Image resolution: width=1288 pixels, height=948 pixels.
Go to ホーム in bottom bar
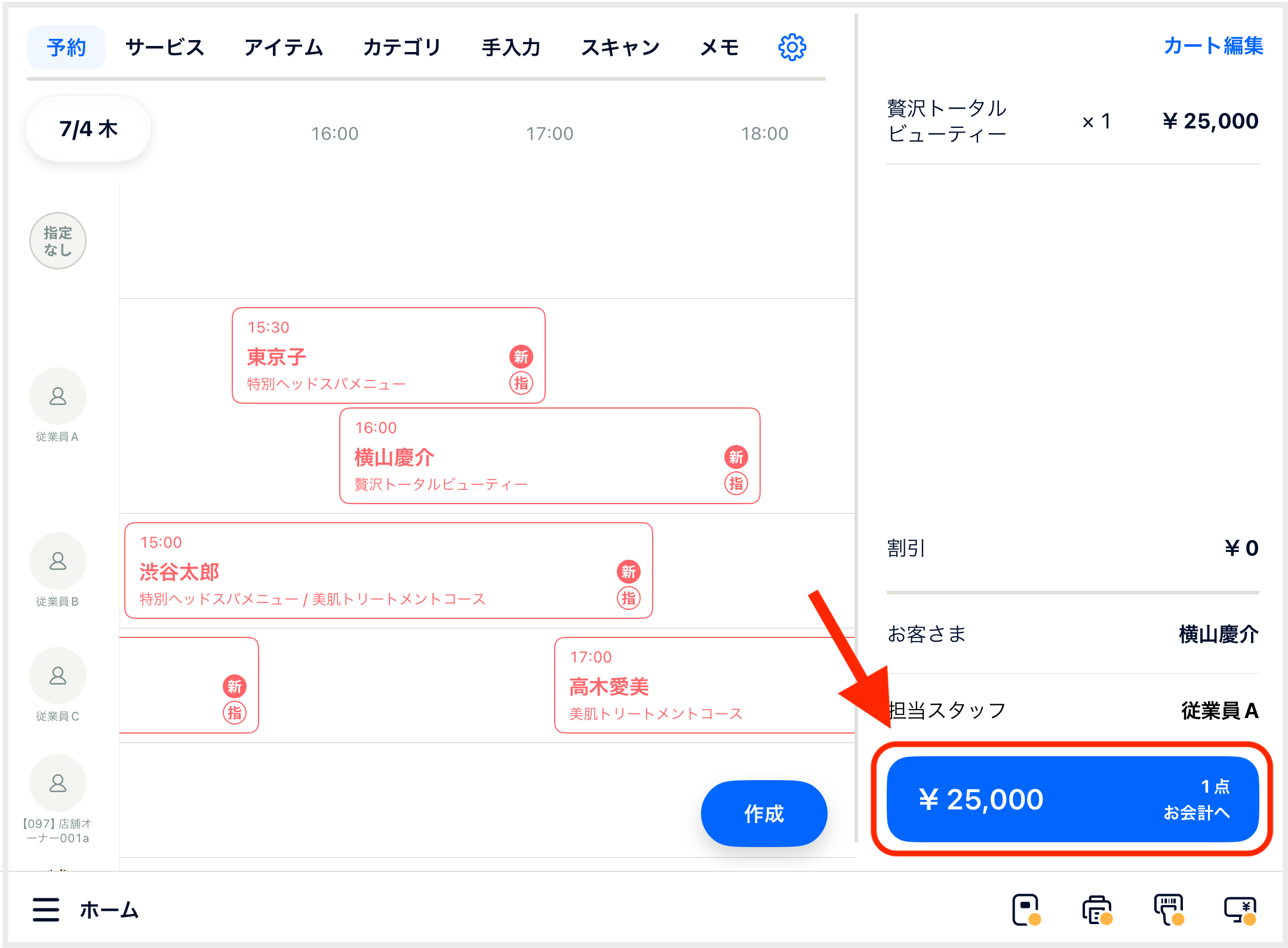[109, 910]
